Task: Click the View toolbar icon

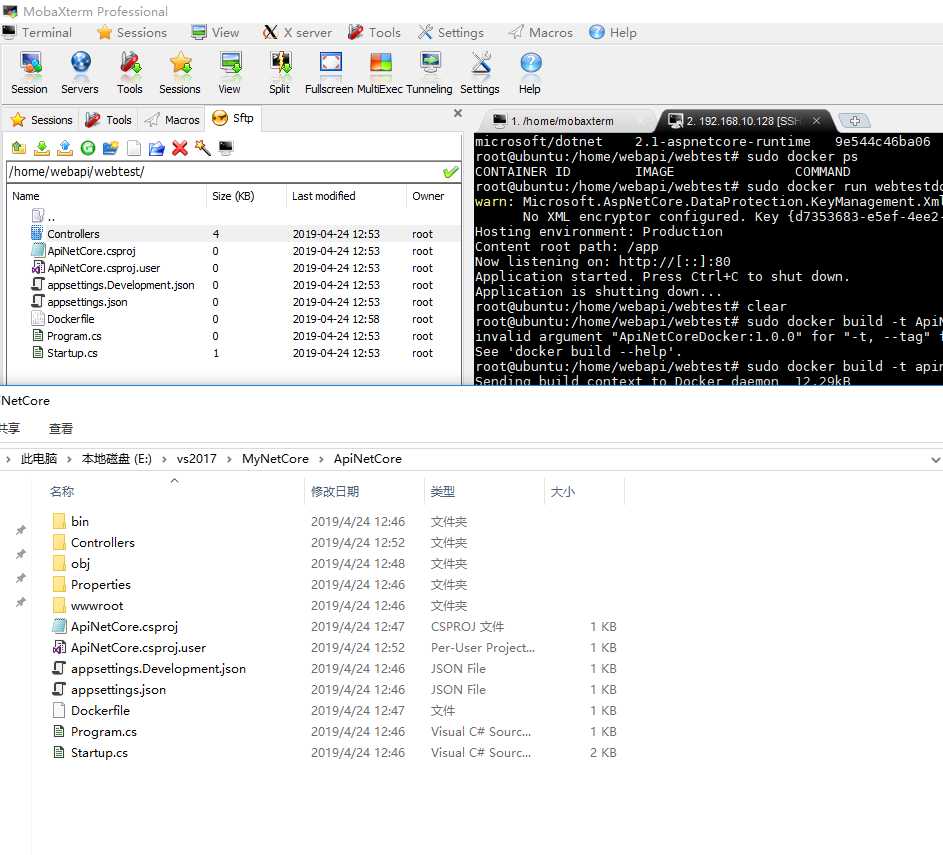Action: [x=230, y=73]
